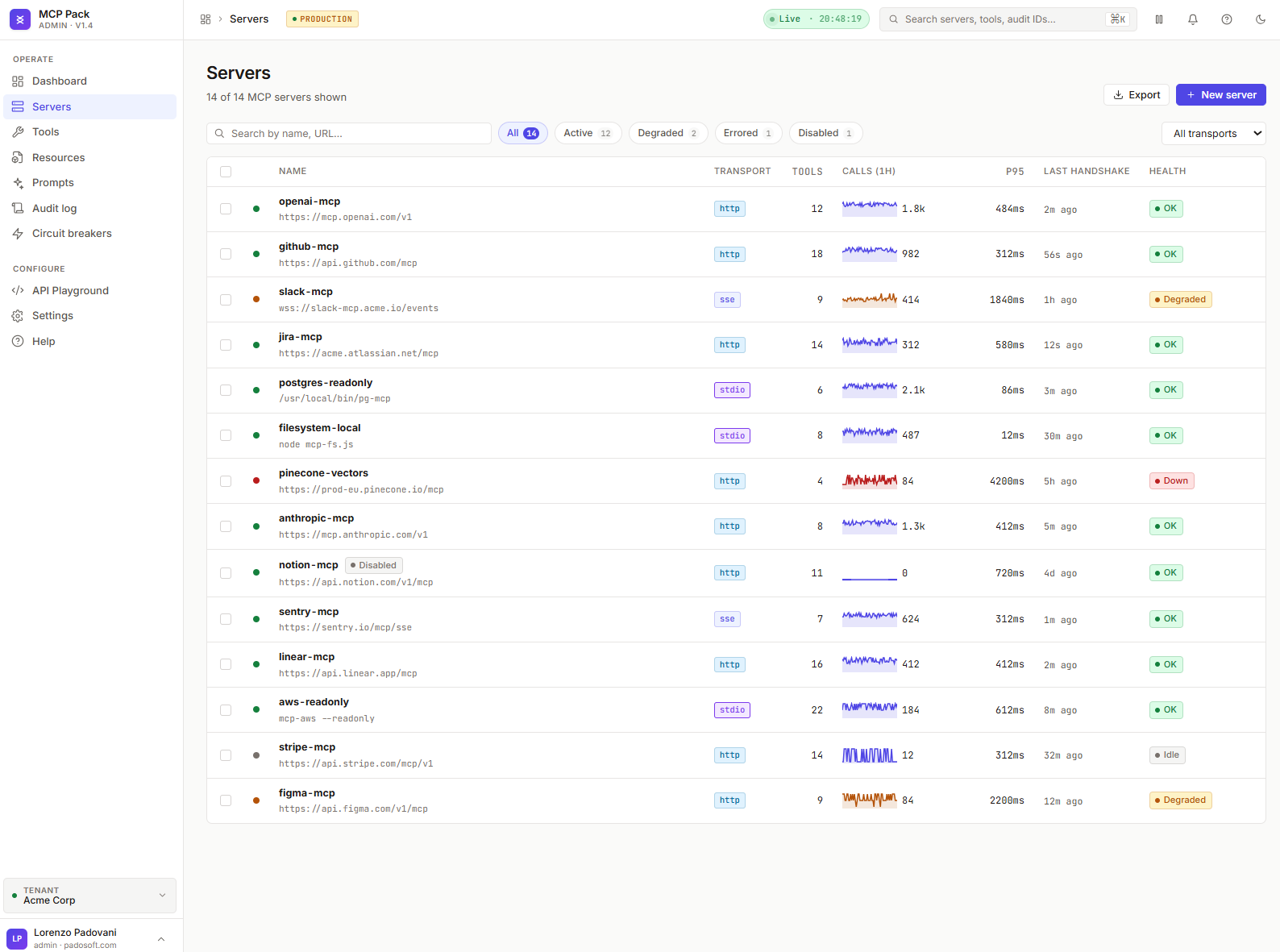The height and width of the screenshot is (952, 1280).
Task: Click the Idle health badge for stripe-mcp
Action: coord(1167,755)
